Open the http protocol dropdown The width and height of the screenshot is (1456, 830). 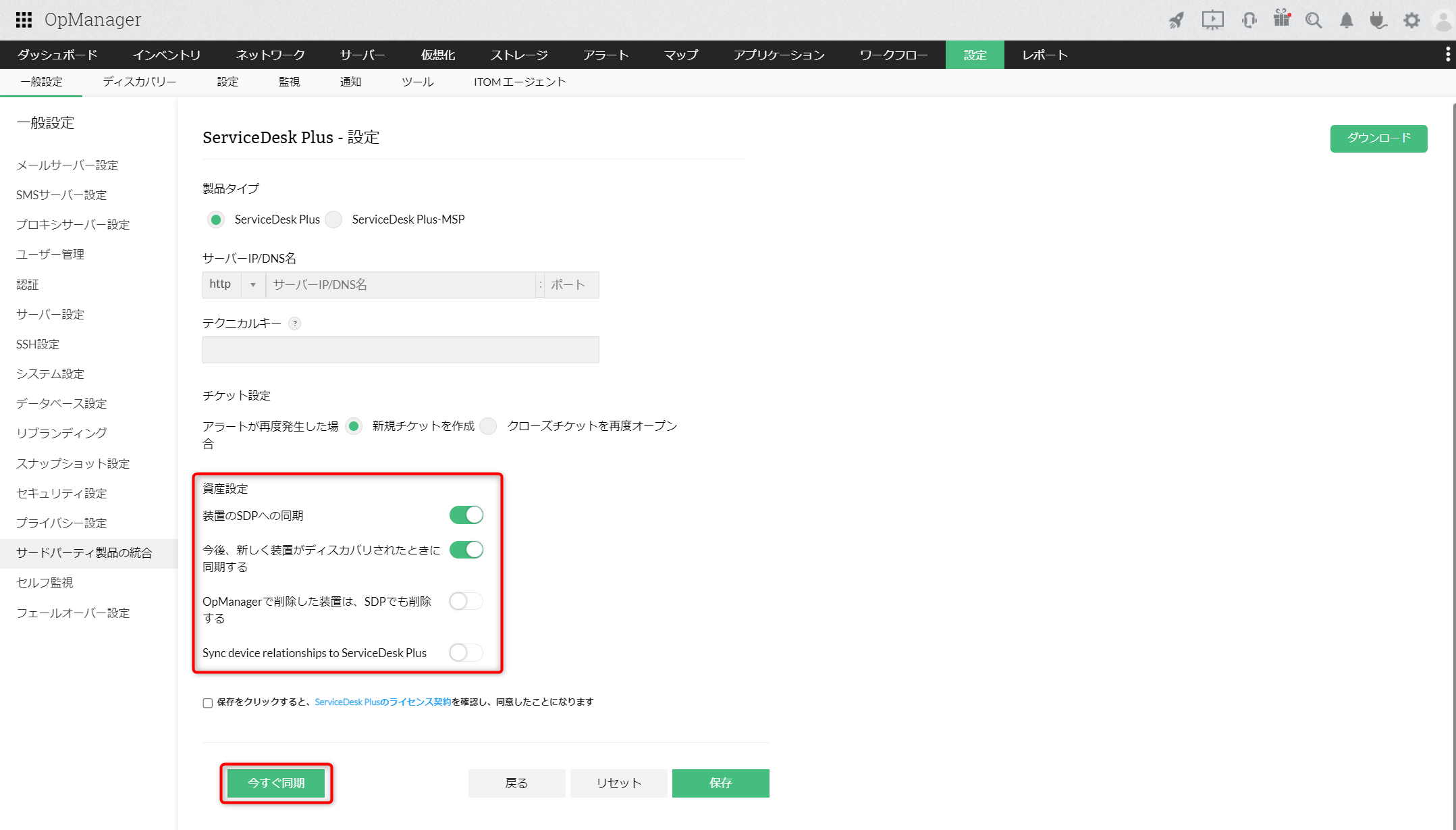(x=253, y=284)
